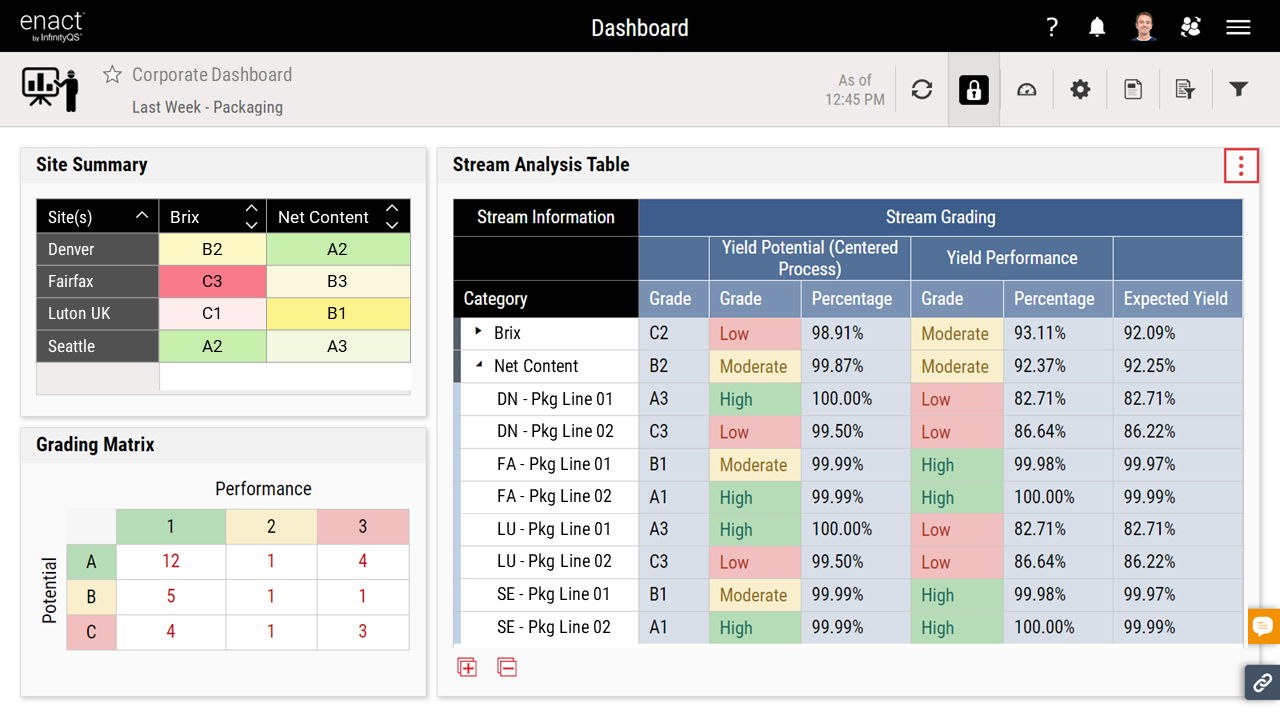Open Stream Analysis Table options menu

pyautogui.click(x=1241, y=166)
